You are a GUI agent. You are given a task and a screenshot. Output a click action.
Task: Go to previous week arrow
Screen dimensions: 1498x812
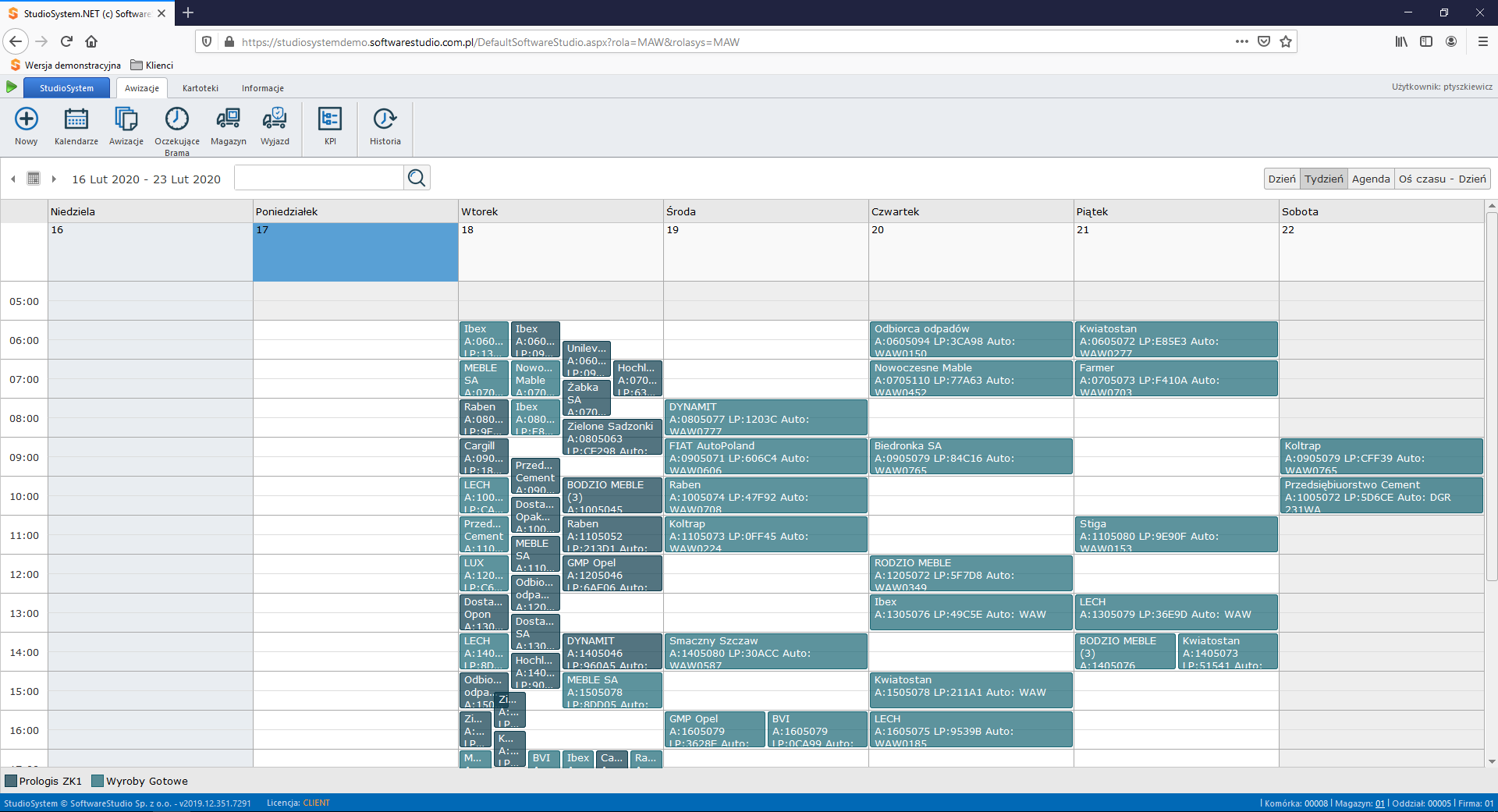[13, 179]
